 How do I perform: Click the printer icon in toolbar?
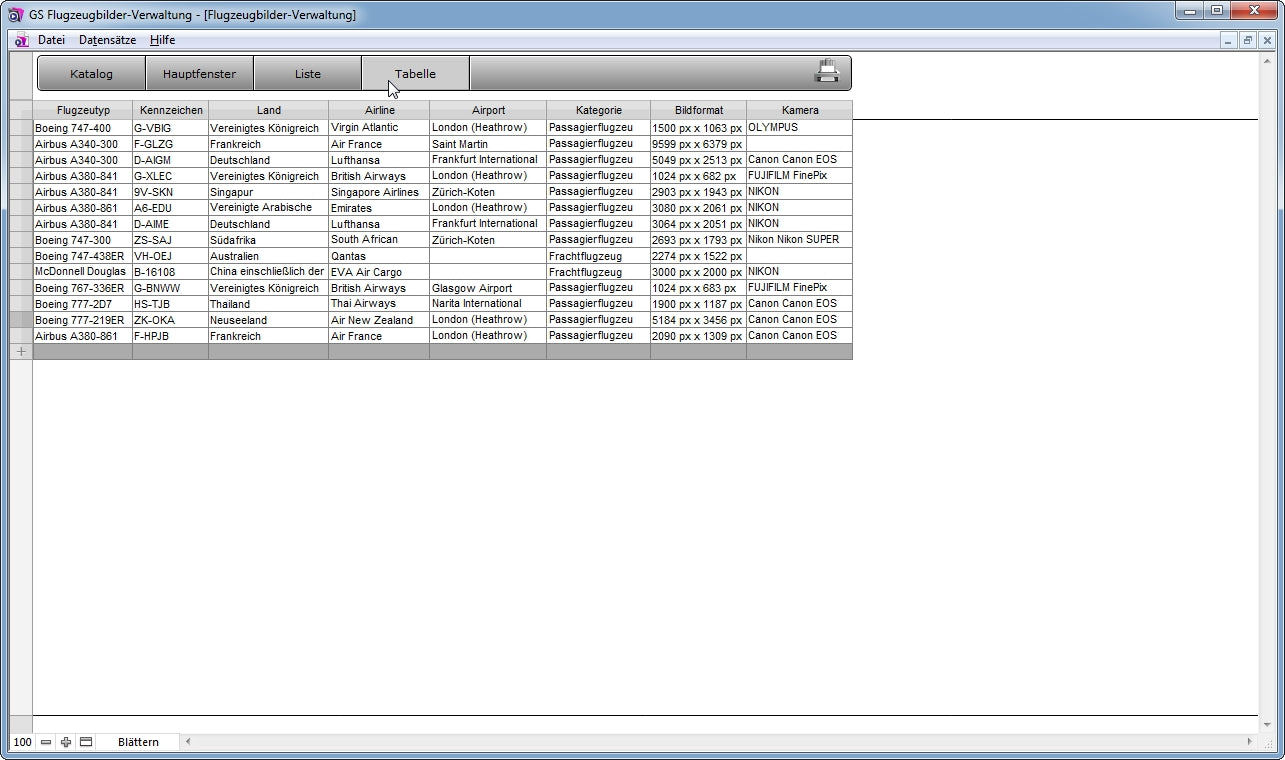point(827,72)
